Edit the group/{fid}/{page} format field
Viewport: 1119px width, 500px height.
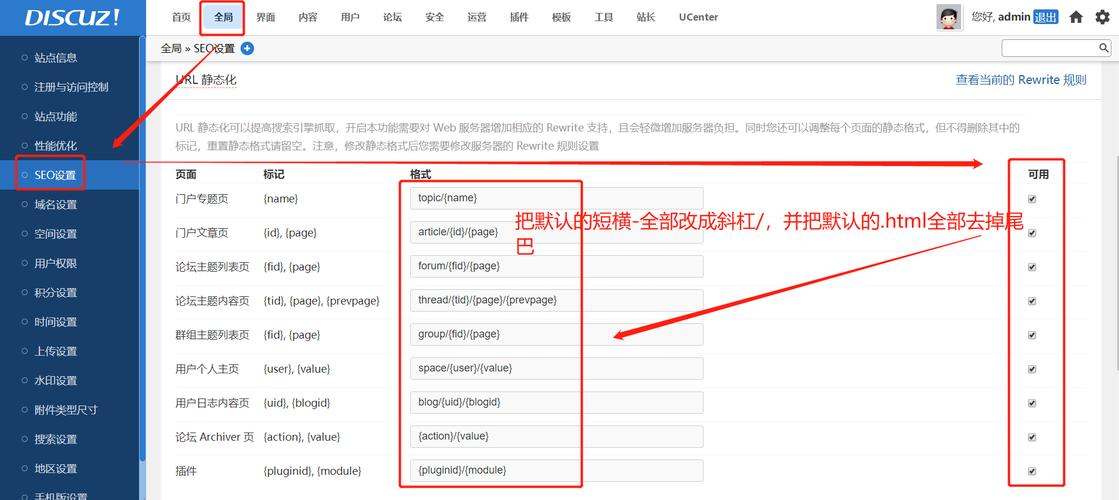click(x=557, y=335)
